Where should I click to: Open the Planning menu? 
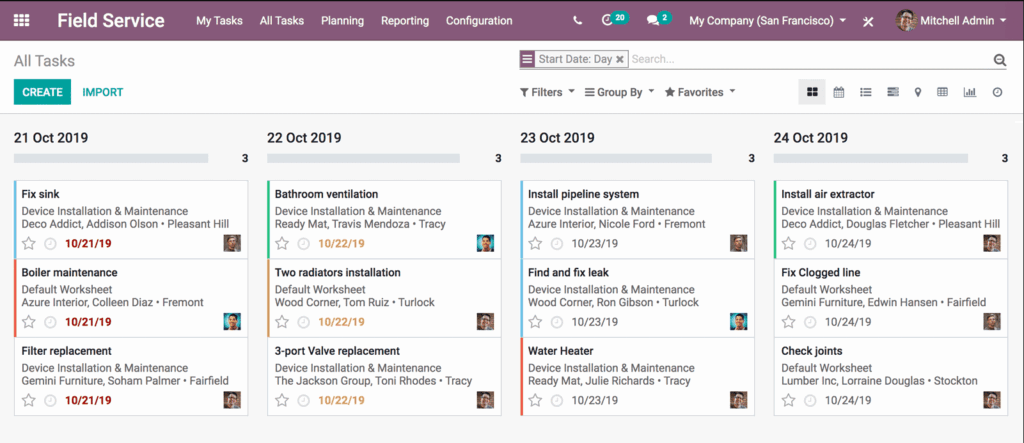pyautogui.click(x=342, y=20)
